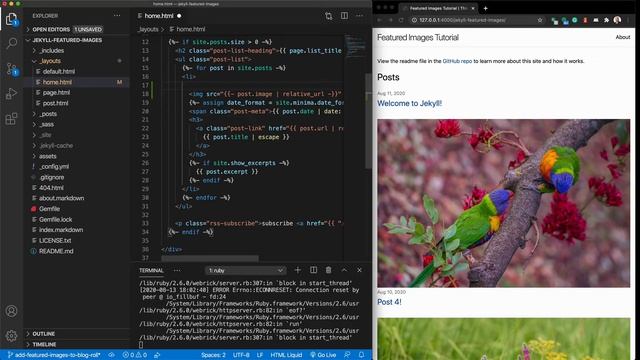Click the notifications bell in status bar
The width and height of the screenshot is (640, 360).
click(x=361, y=355)
